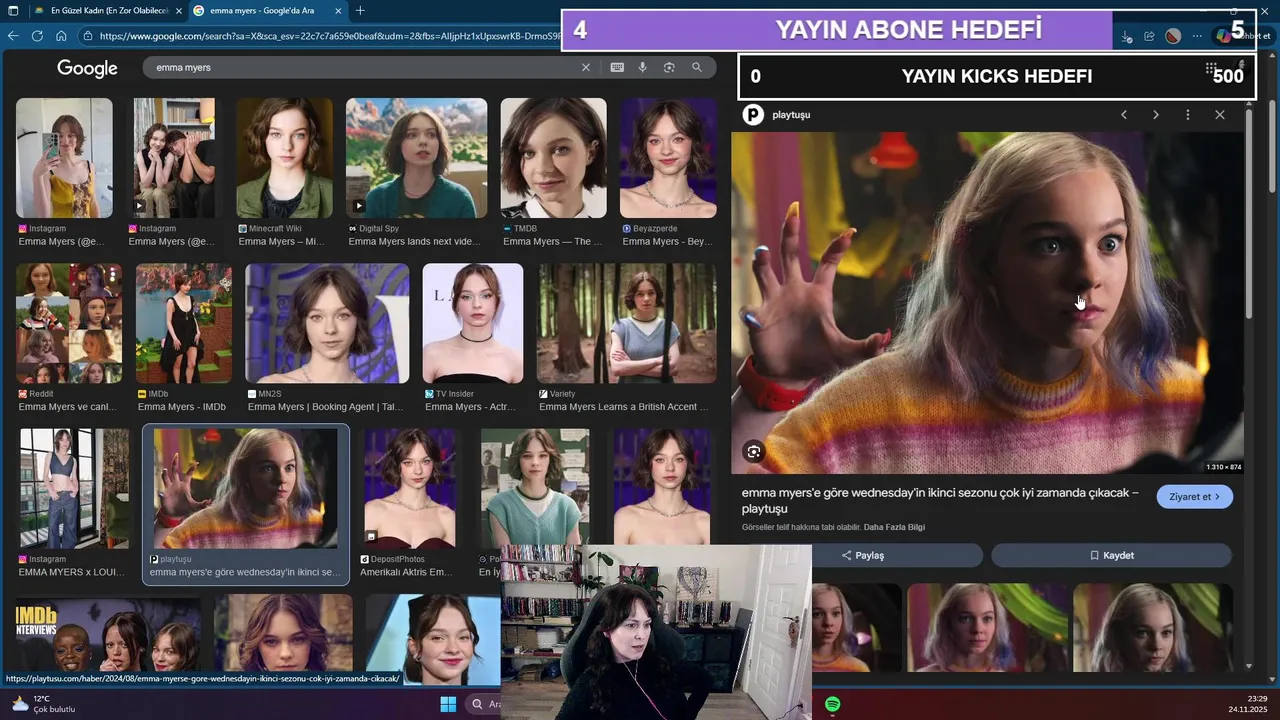This screenshot has height=720, width=1280.
Task: Click 'Ziyaret et' visit button
Action: (1194, 497)
